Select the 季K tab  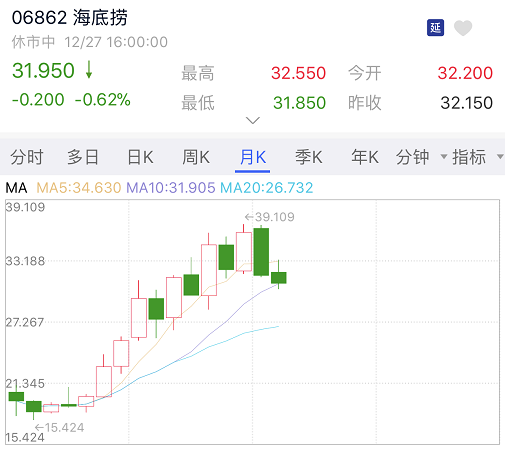(x=309, y=157)
